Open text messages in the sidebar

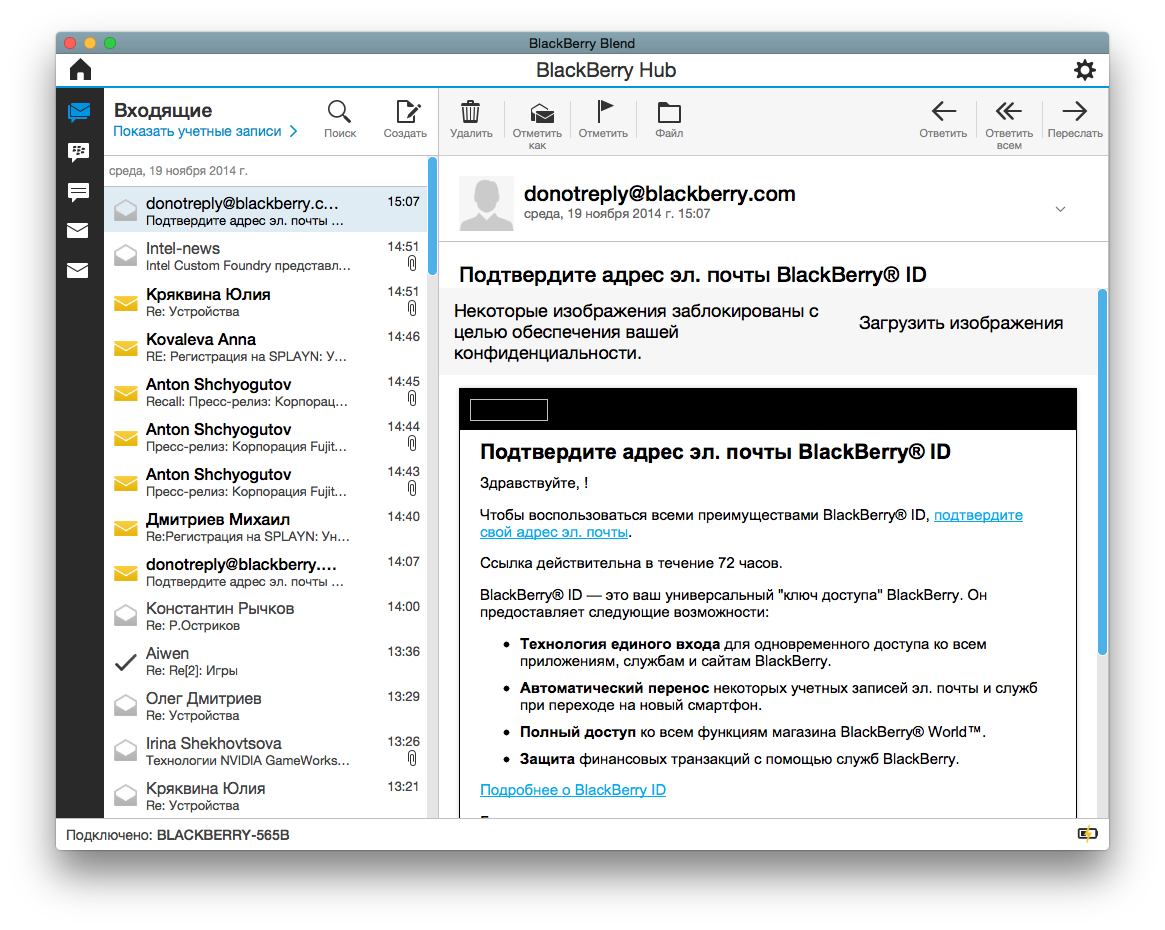78,192
